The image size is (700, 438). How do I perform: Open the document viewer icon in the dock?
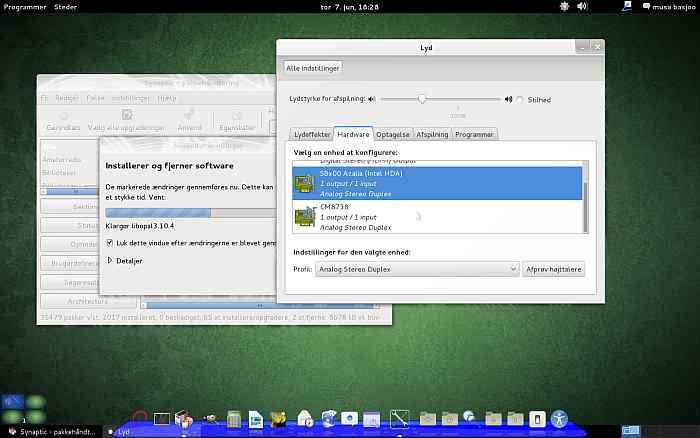click(x=256, y=419)
